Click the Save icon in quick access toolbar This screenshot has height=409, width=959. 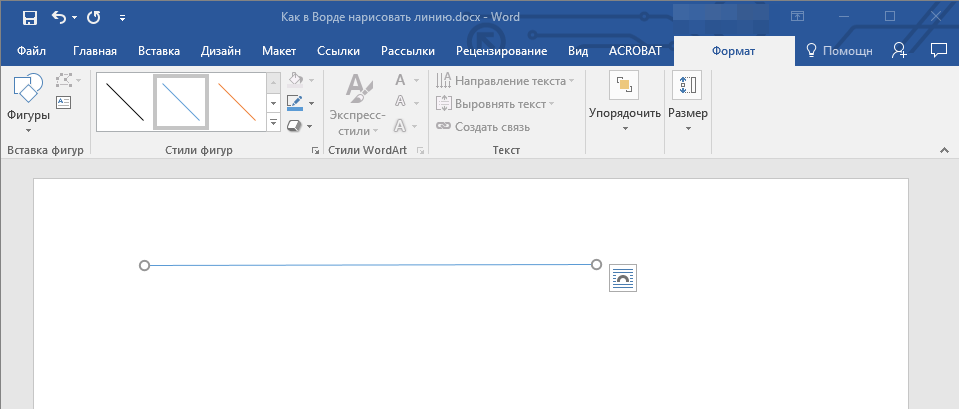29,17
